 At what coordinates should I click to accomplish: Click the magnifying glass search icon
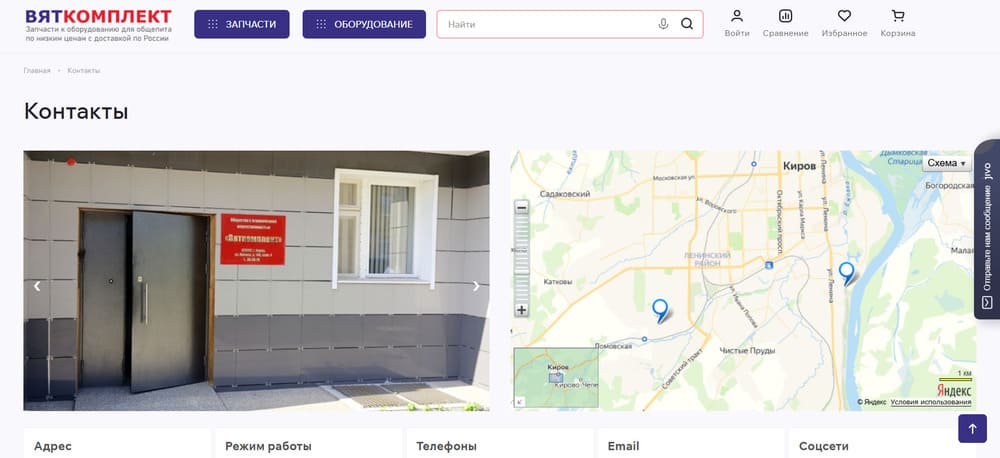(687, 24)
